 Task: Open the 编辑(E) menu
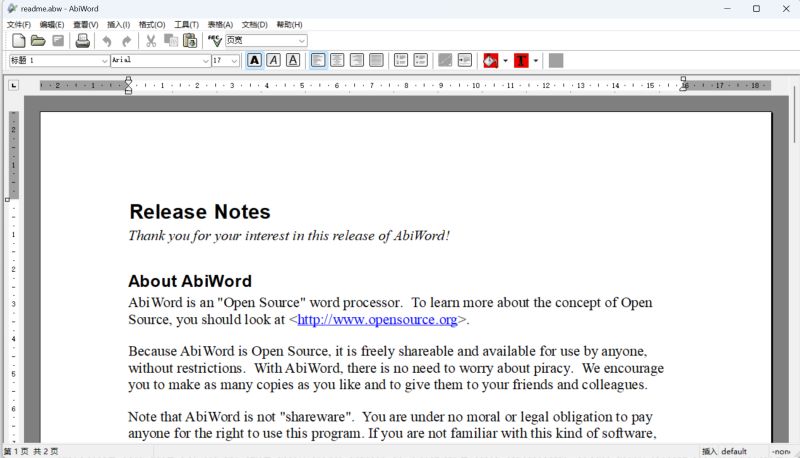[52, 24]
